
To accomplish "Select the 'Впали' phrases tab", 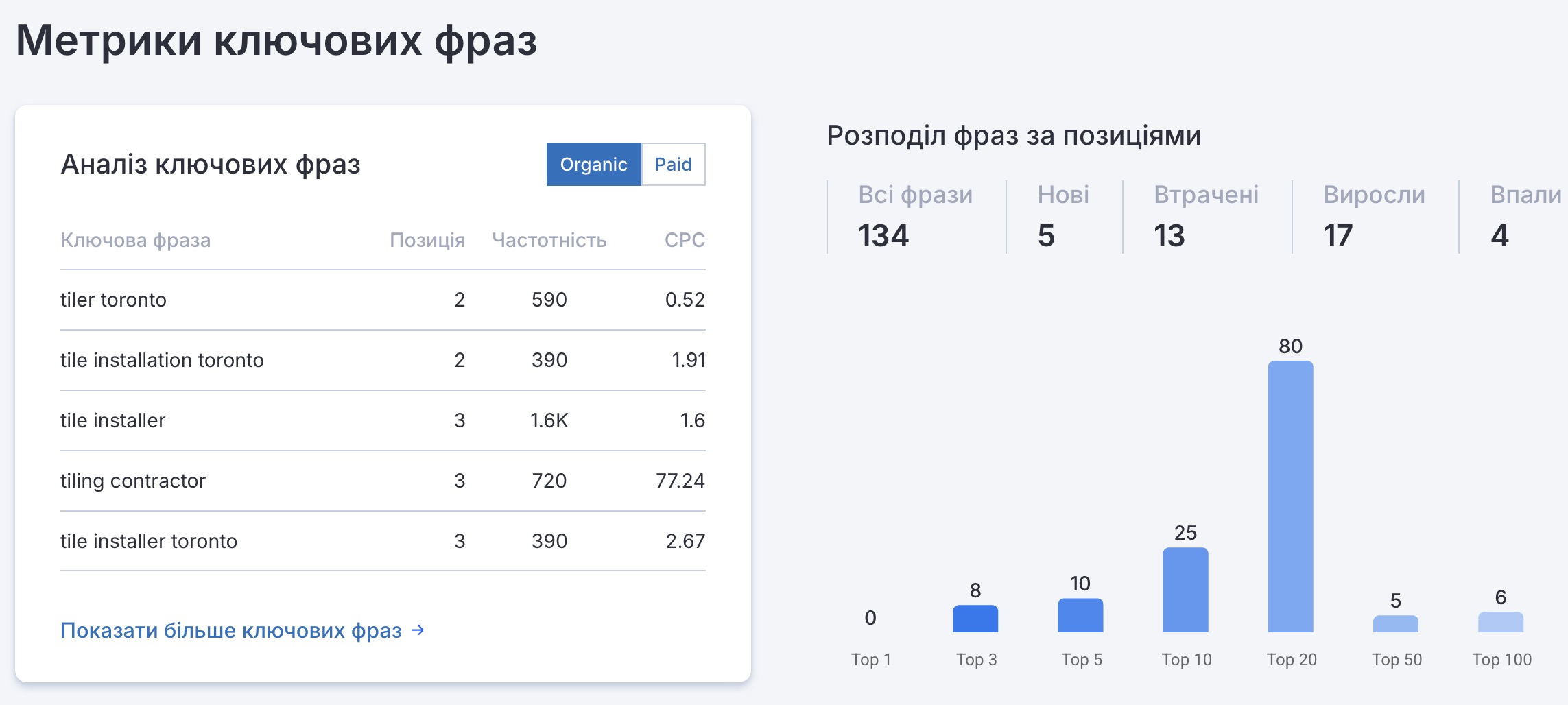I will click(x=1525, y=217).
